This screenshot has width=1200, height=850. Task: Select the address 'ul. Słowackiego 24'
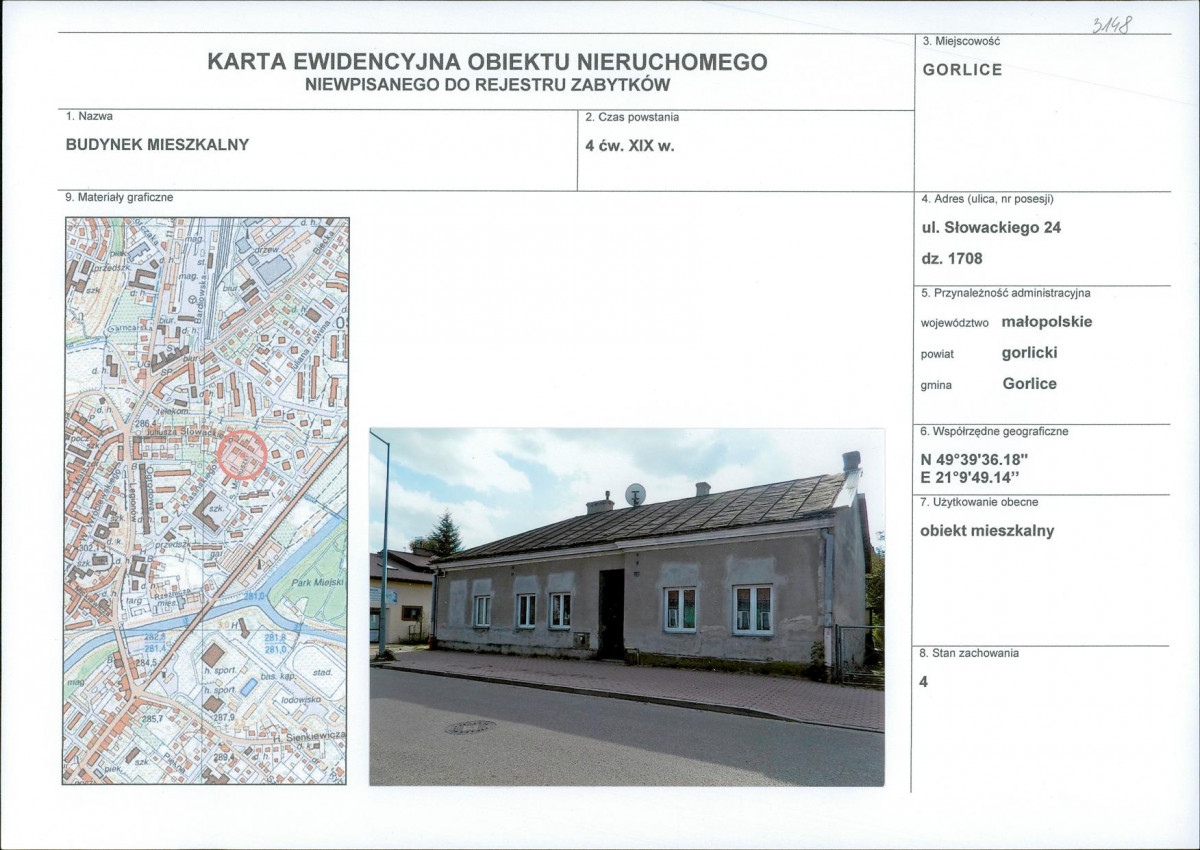tap(991, 228)
